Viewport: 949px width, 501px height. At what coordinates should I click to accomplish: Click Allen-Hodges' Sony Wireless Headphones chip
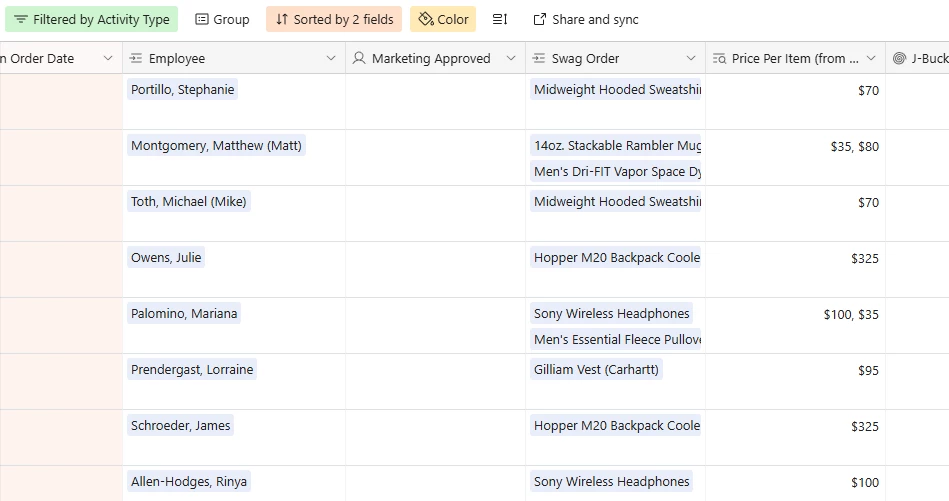pyautogui.click(x=611, y=482)
